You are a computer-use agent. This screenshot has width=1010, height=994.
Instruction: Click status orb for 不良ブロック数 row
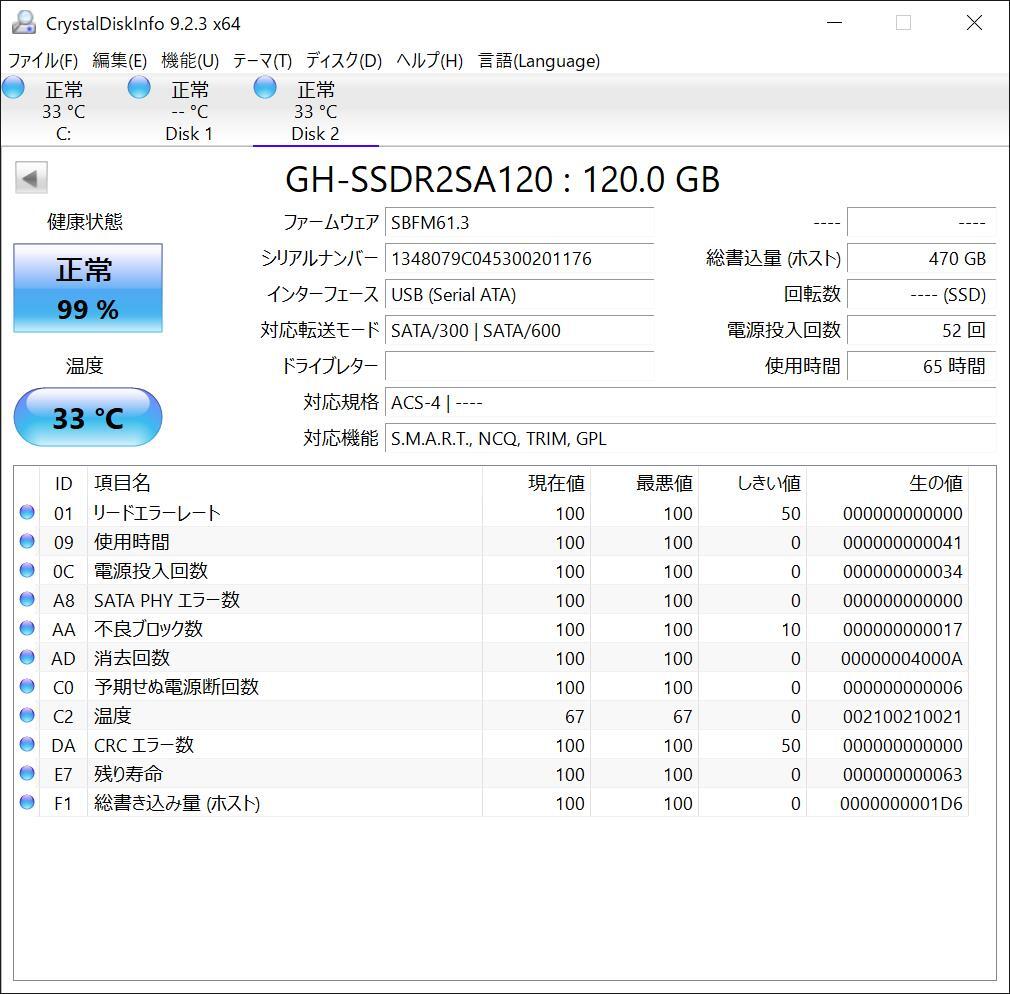click(x=27, y=629)
